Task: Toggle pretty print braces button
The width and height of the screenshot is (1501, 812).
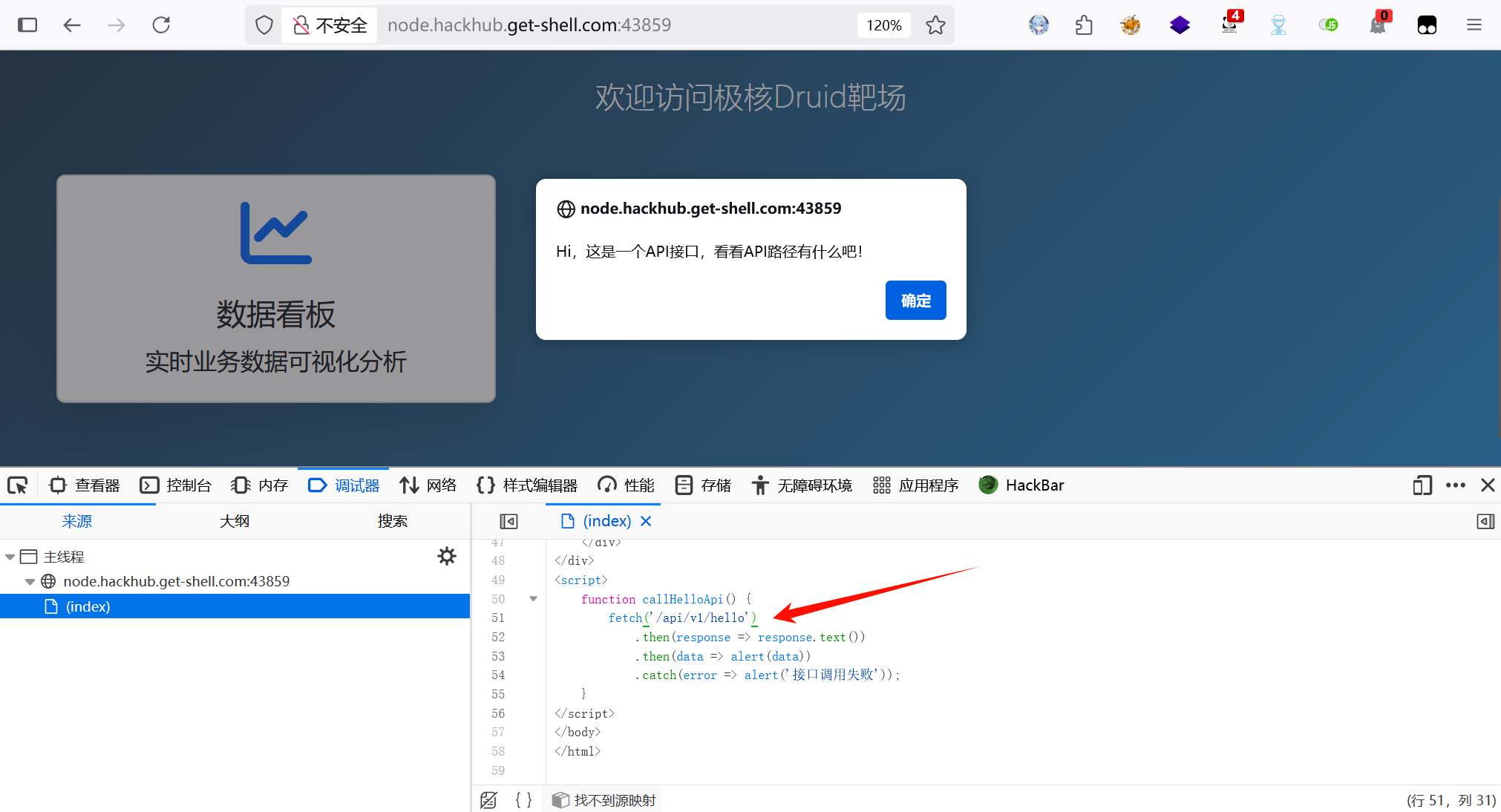Action: pos(523,800)
